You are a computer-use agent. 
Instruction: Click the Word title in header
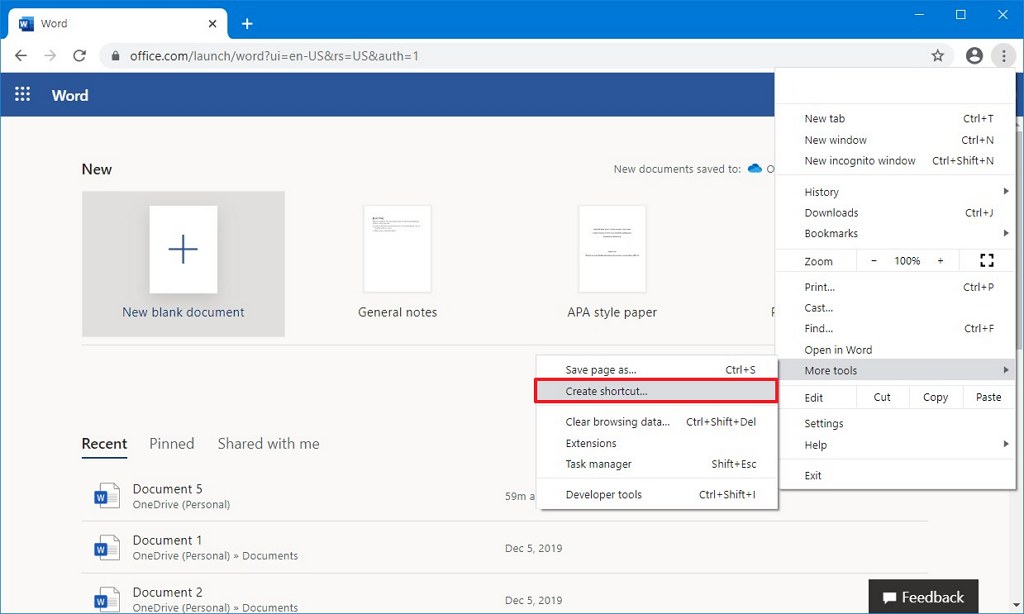(x=70, y=95)
